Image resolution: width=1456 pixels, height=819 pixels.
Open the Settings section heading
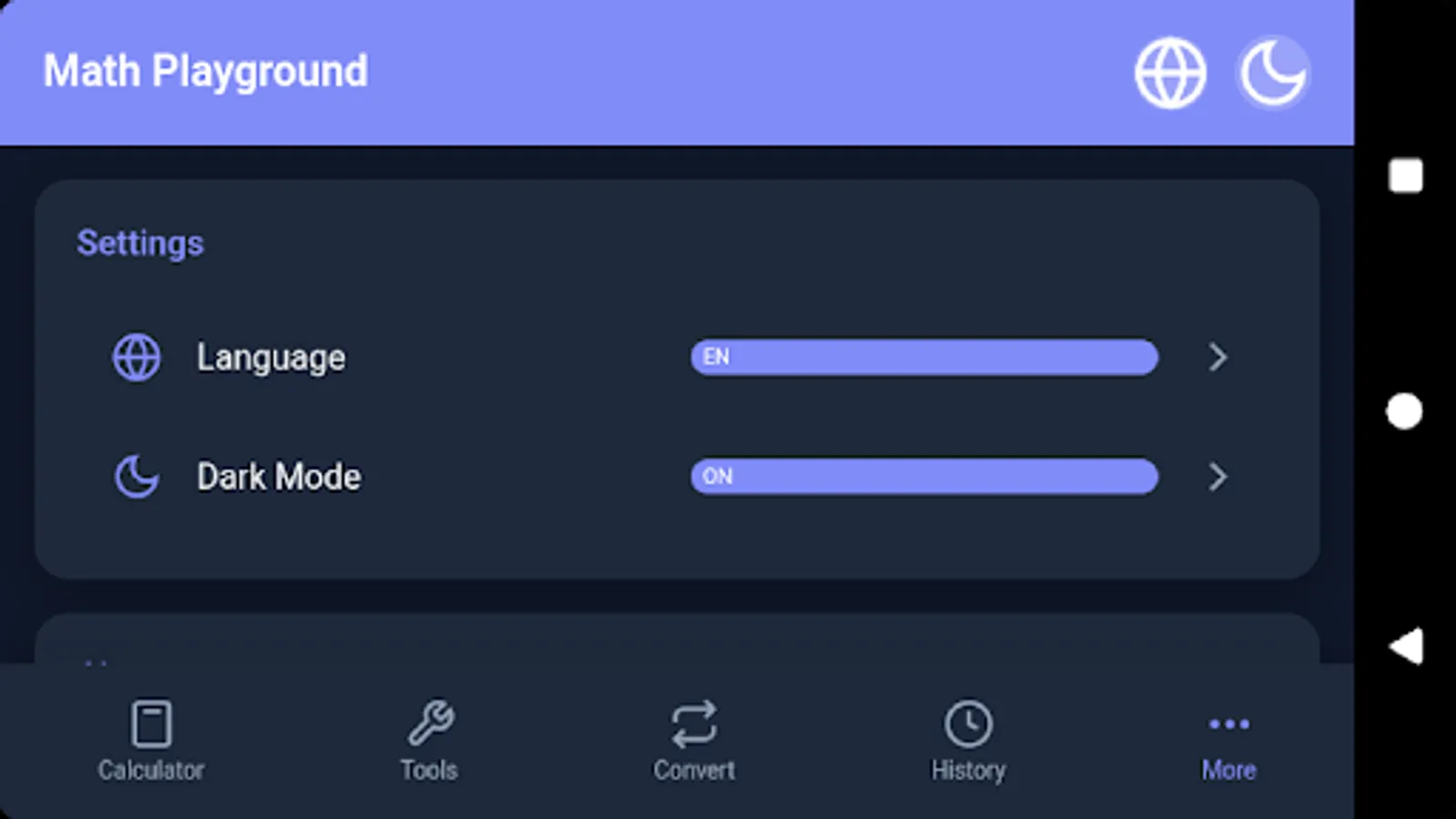(x=140, y=242)
